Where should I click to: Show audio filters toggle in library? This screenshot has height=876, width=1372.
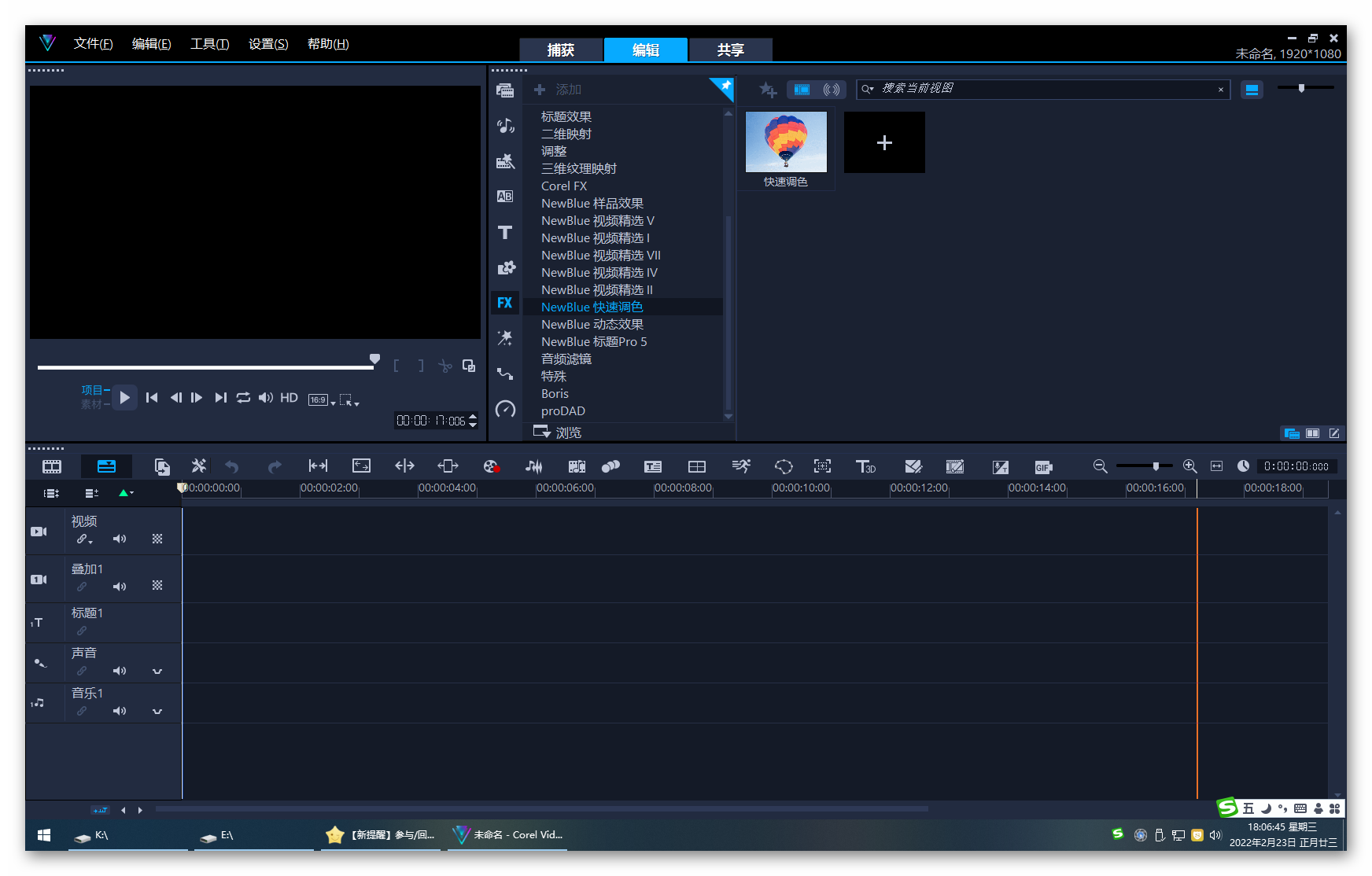pyautogui.click(x=832, y=90)
